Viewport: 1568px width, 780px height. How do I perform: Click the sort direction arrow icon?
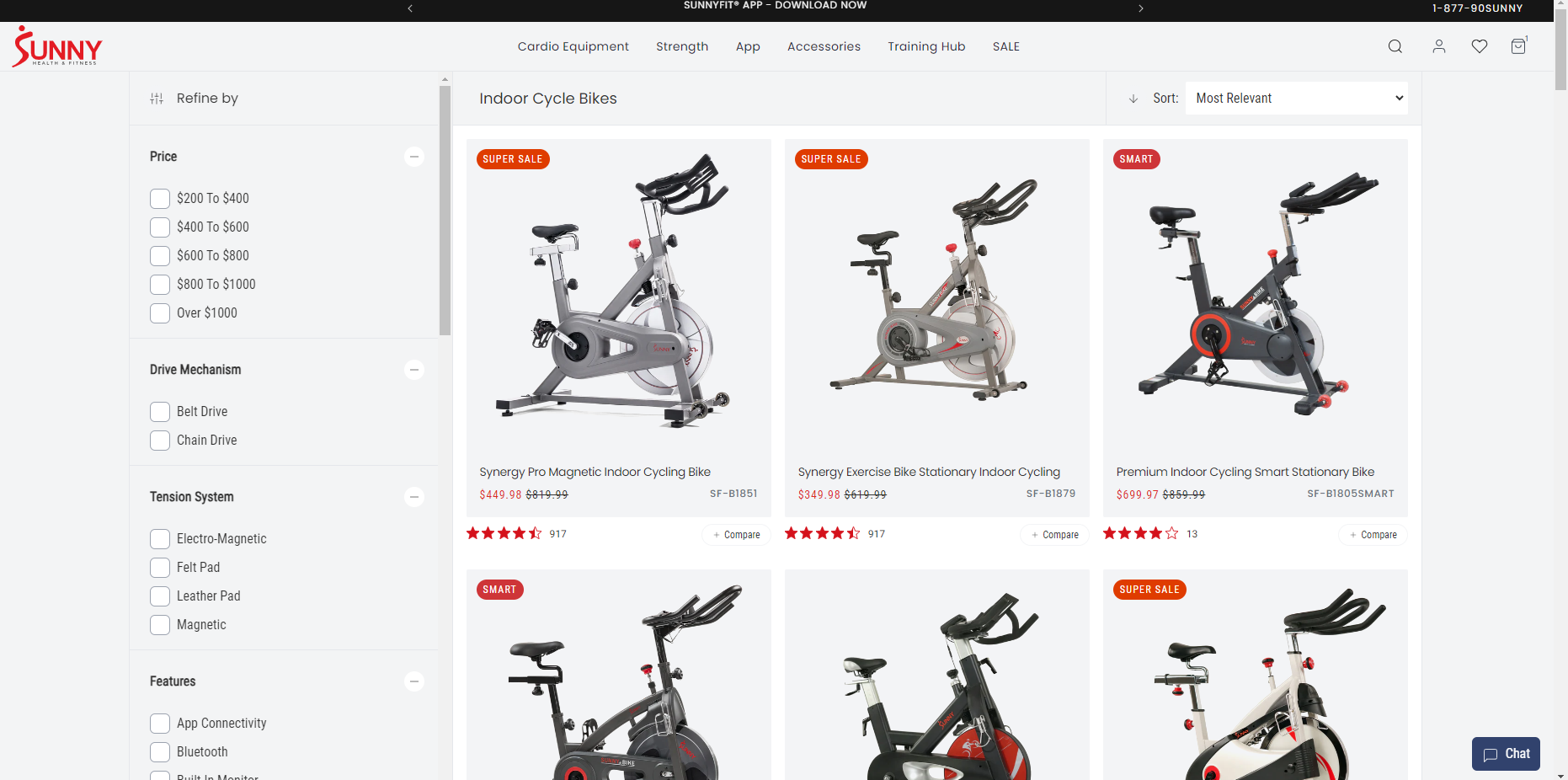pos(1133,99)
